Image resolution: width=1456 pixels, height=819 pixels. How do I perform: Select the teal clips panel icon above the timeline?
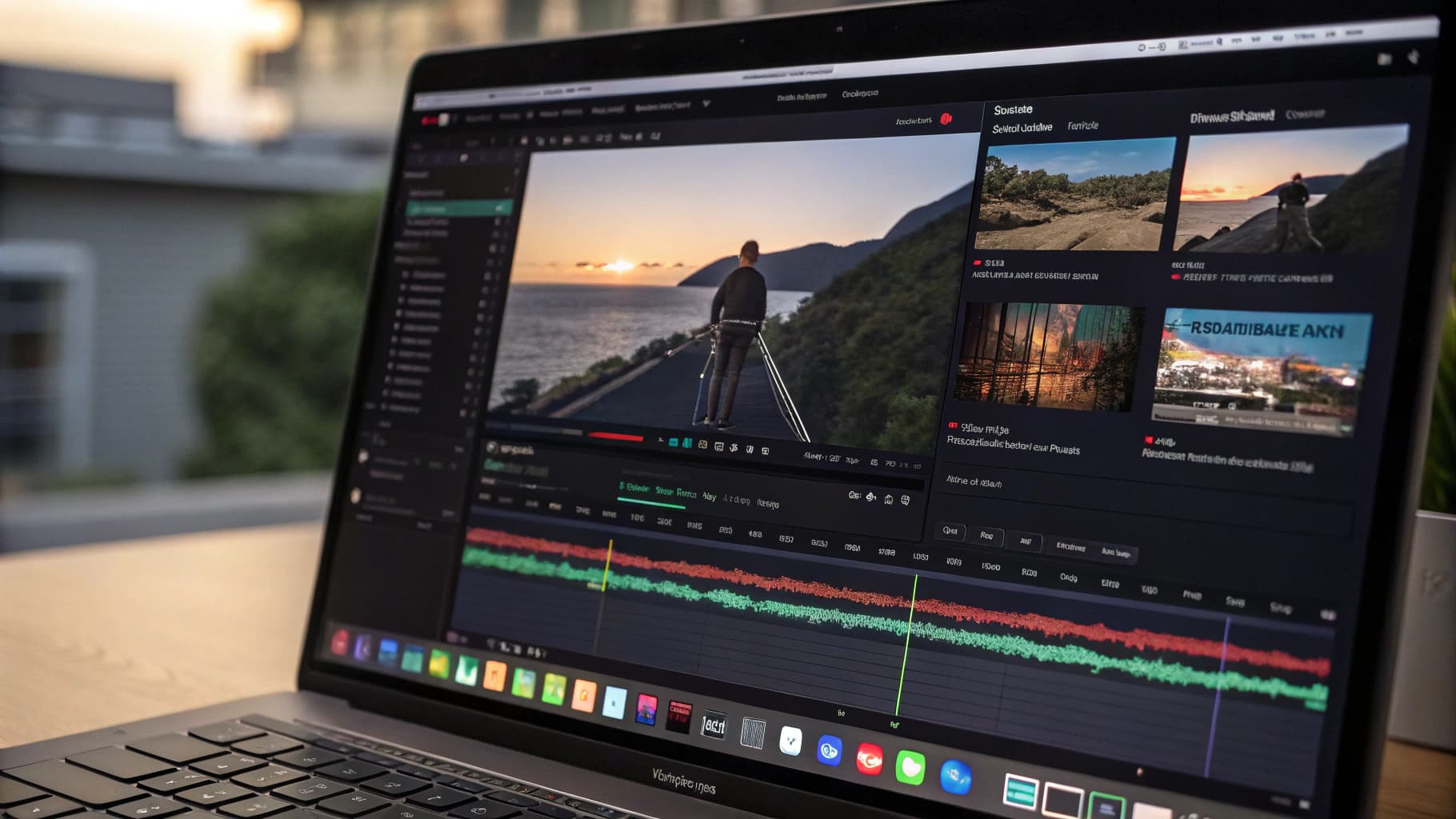tap(674, 441)
